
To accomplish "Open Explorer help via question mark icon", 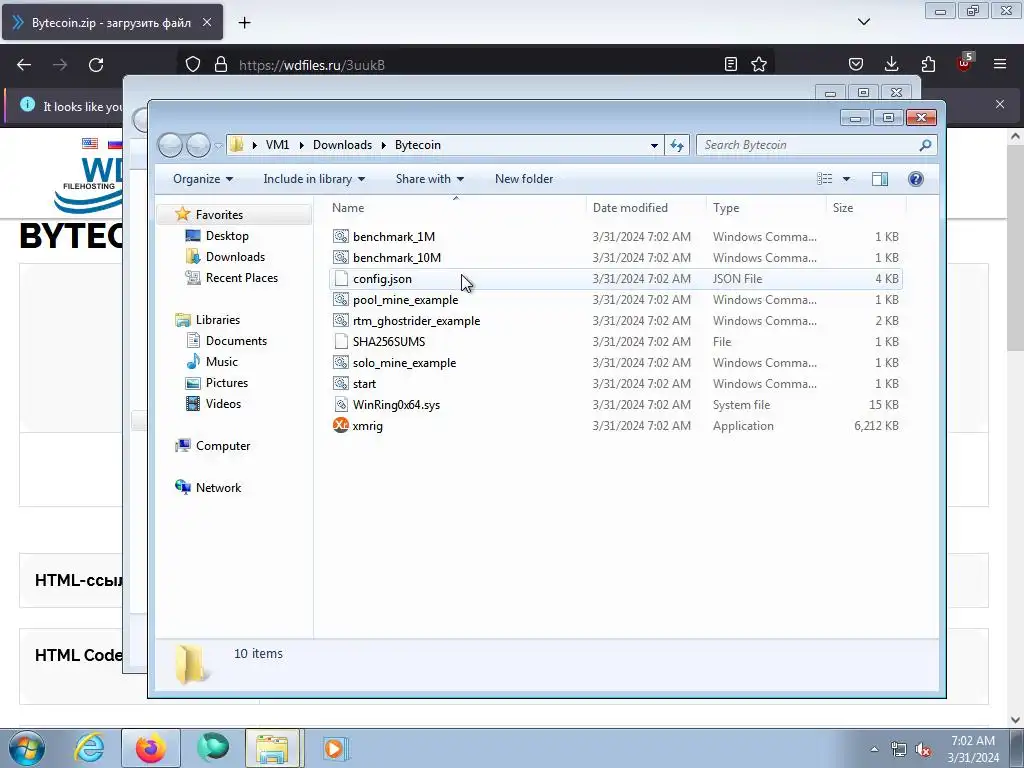I will 916,179.
